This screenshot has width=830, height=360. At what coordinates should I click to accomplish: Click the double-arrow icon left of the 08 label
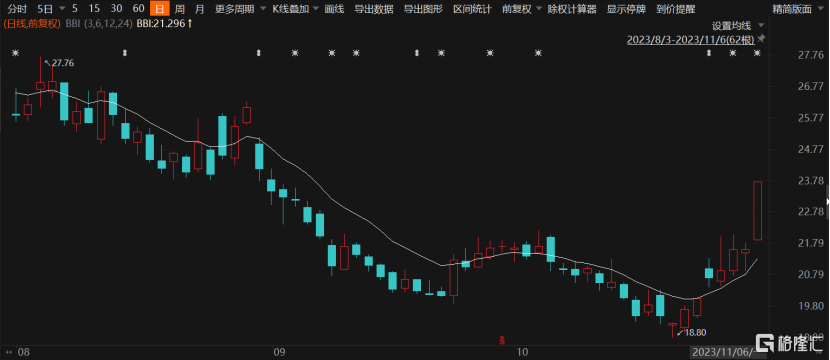point(8,351)
